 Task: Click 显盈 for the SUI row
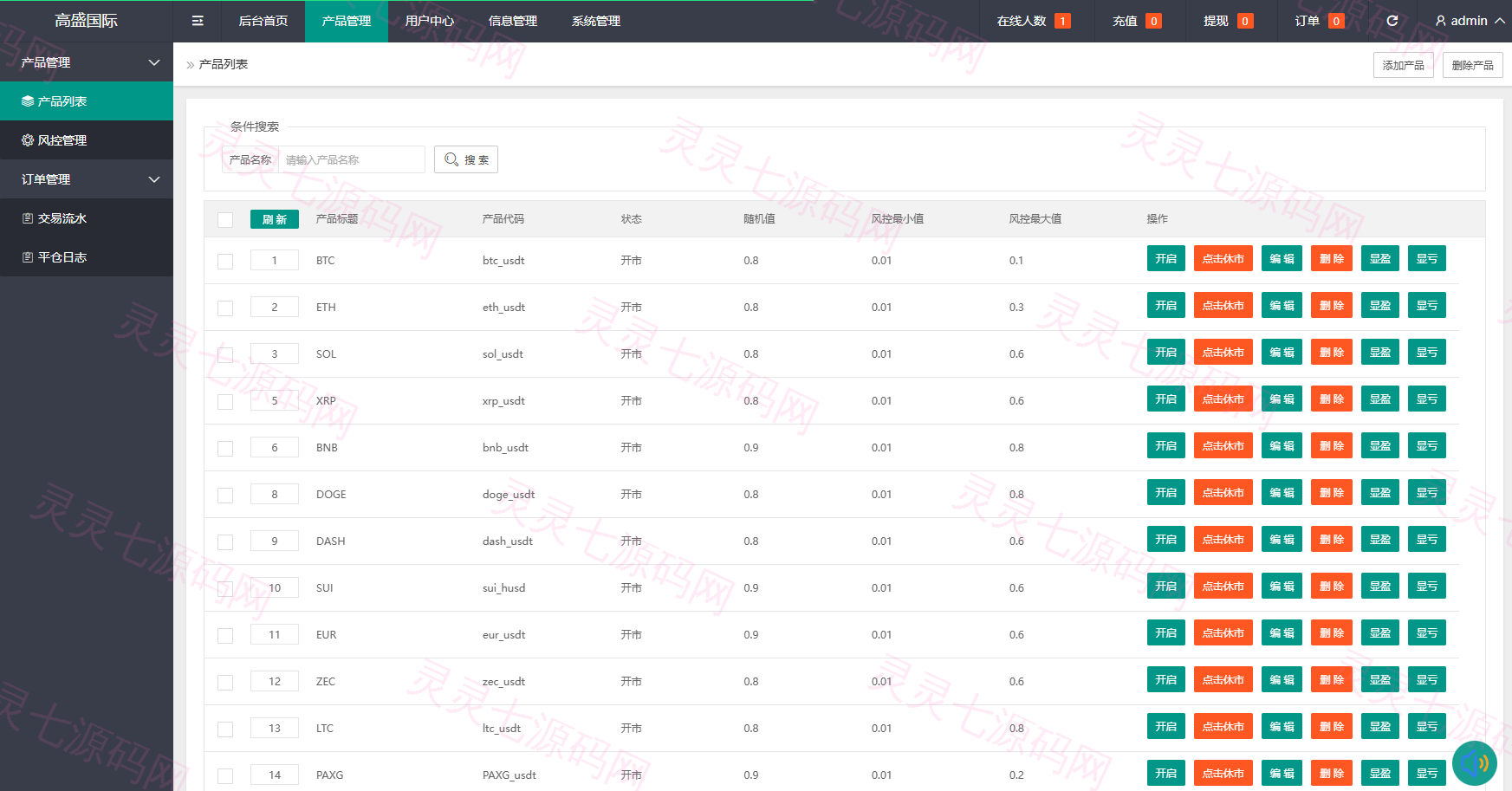[x=1380, y=586]
